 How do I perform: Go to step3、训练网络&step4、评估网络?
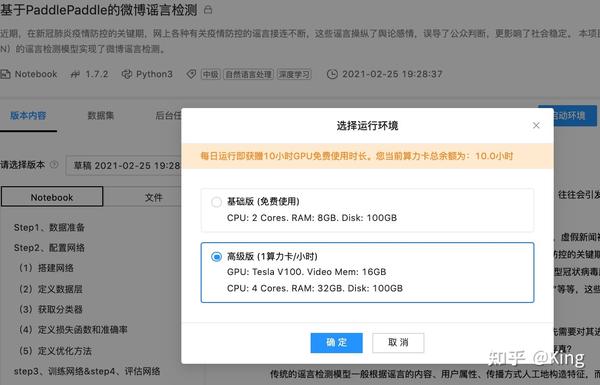coord(87,371)
